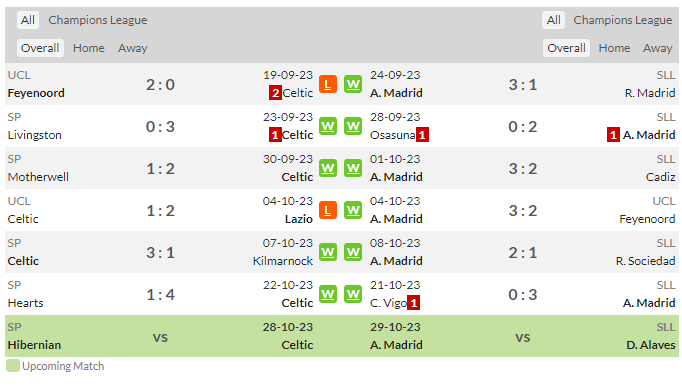Click the red card badge next to Osasuna
The width and height of the screenshot is (682, 392).
(x=422, y=135)
